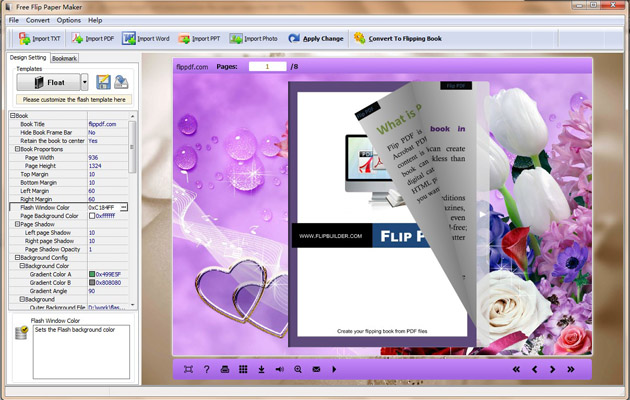Click the Float template button
The image size is (630, 400).
48,82
